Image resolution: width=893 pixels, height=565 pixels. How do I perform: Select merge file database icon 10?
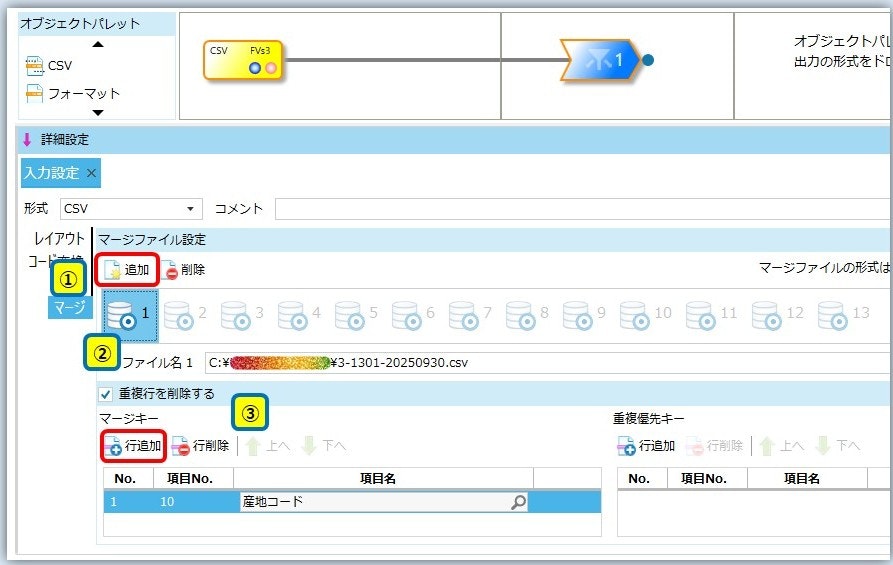point(645,315)
